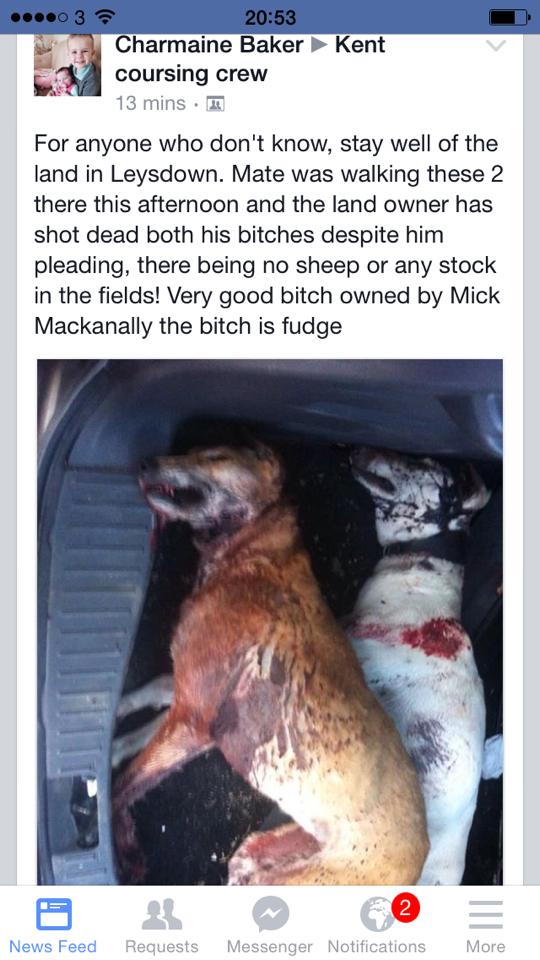Open the attached post photo

pos(270,621)
